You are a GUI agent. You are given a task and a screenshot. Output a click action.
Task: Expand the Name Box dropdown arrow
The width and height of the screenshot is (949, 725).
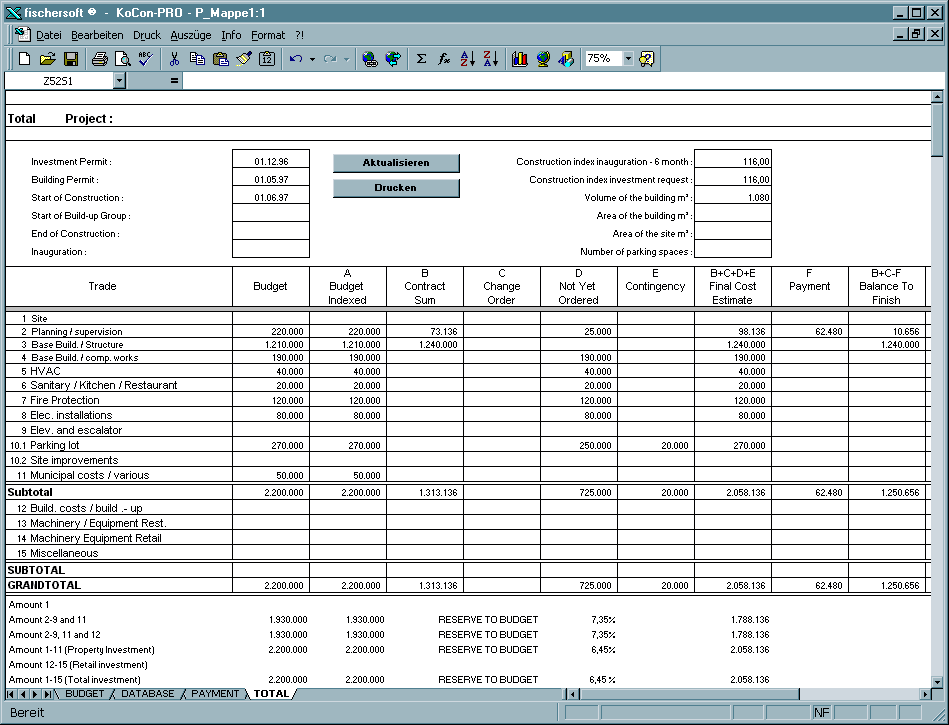(x=119, y=81)
